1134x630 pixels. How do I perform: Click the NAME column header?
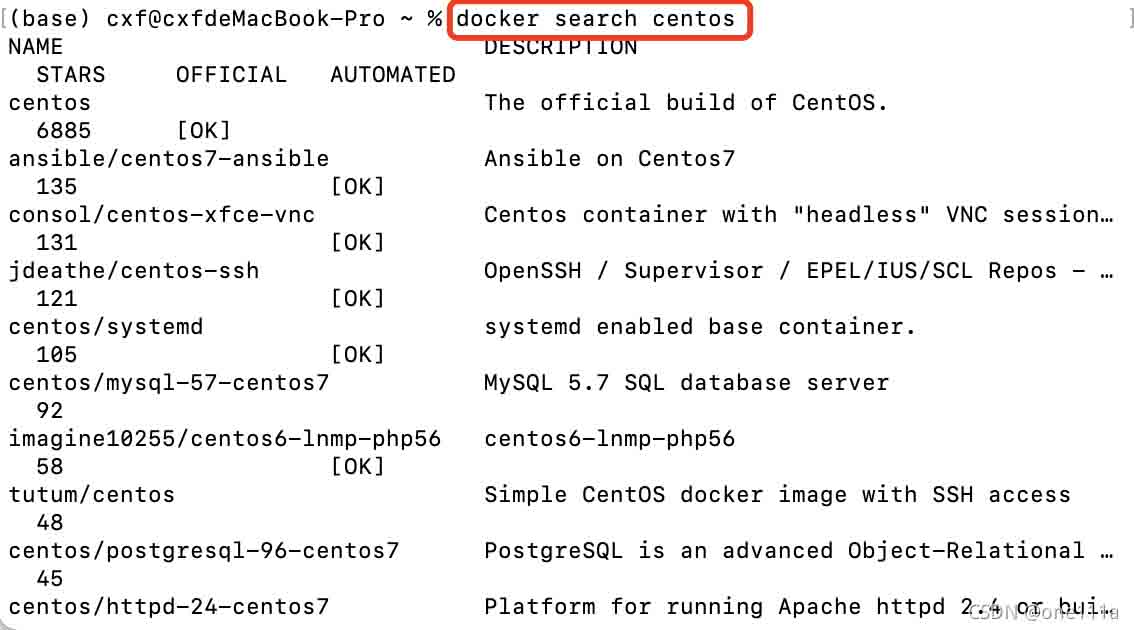(35, 47)
